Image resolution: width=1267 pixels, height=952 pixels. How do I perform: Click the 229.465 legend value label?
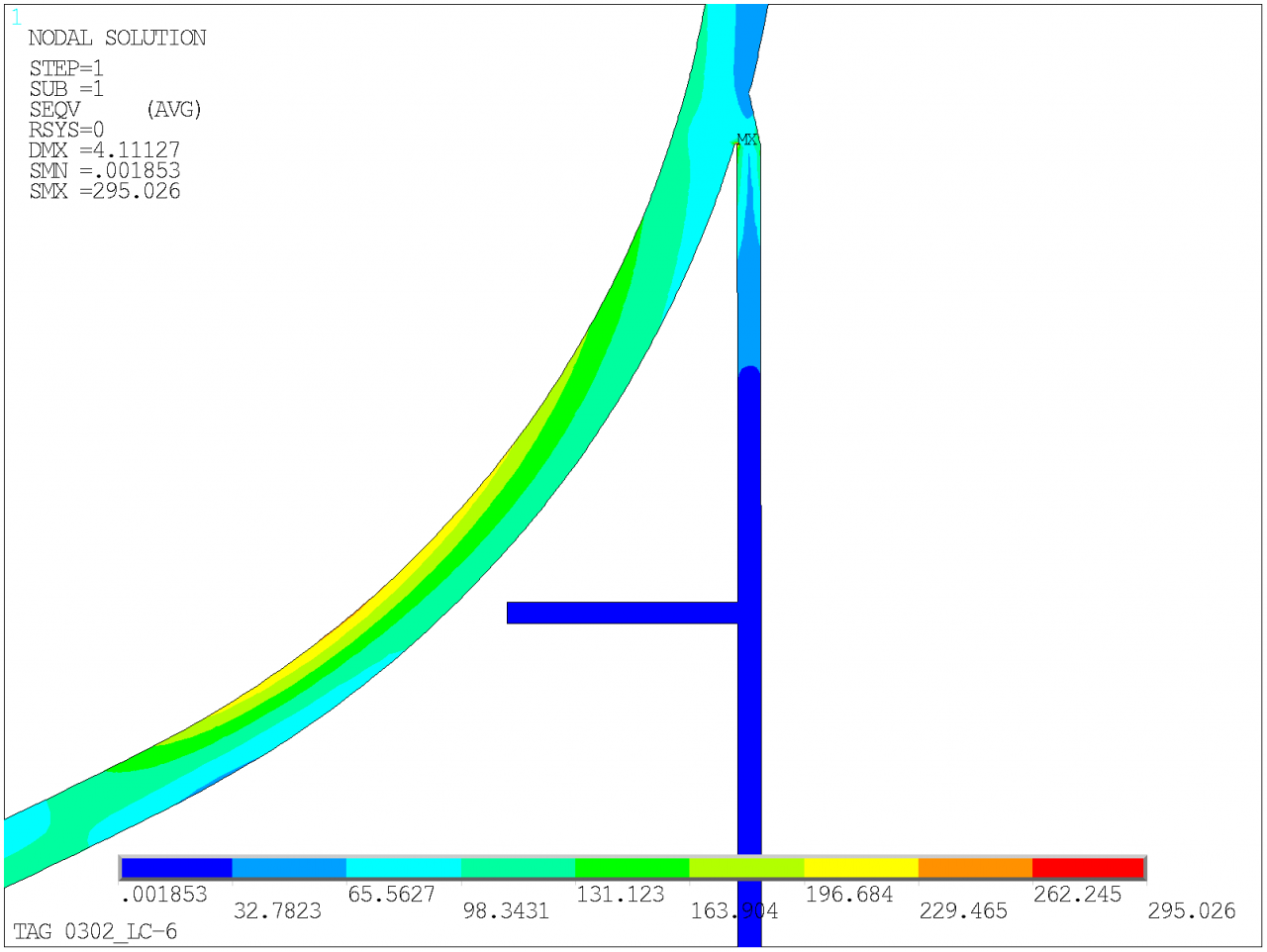click(x=962, y=910)
